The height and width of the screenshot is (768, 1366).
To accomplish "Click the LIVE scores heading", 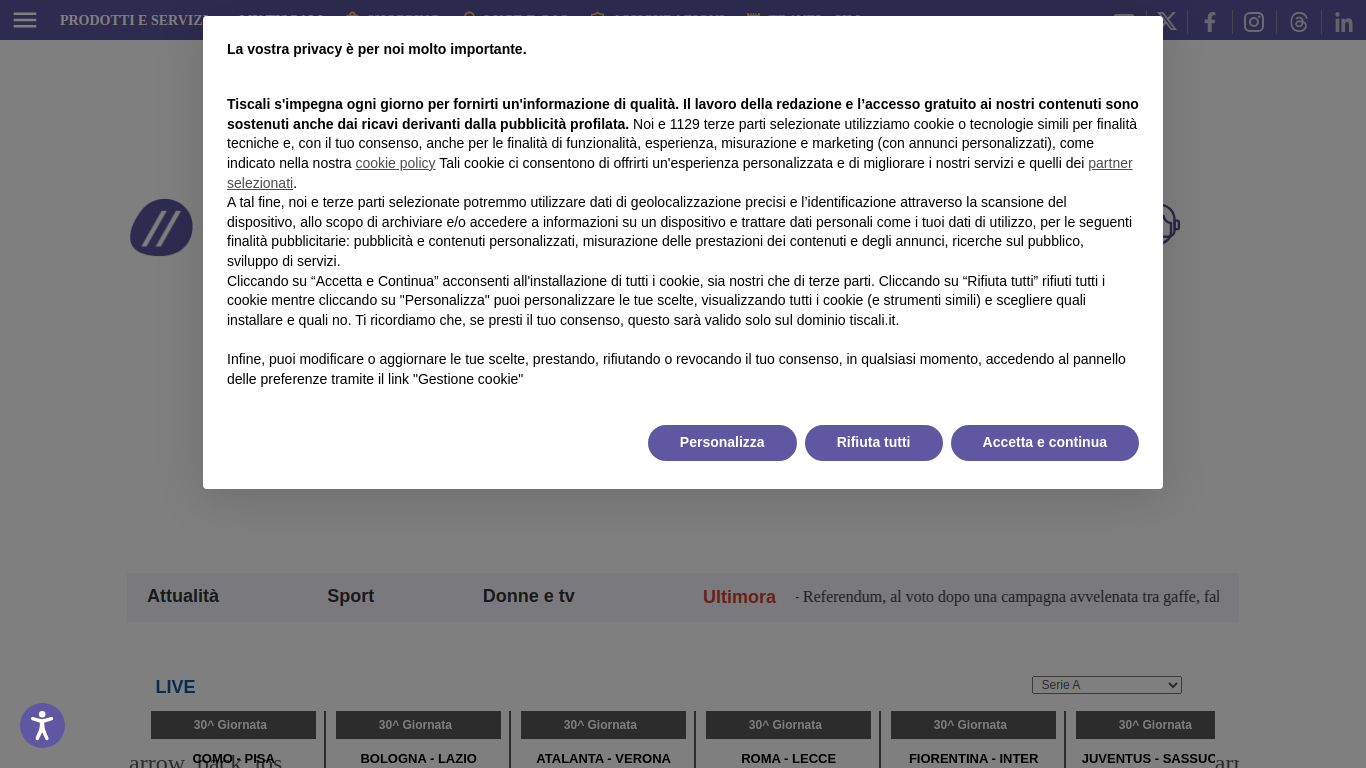I will pyautogui.click(x=175, y=687).
